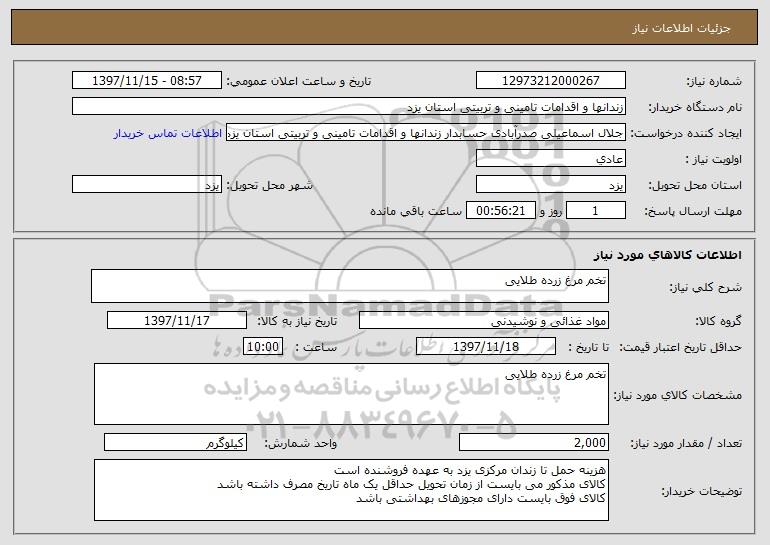Select the general need description text box
This screenshot has width=770, height=545.
click(350, 286)
